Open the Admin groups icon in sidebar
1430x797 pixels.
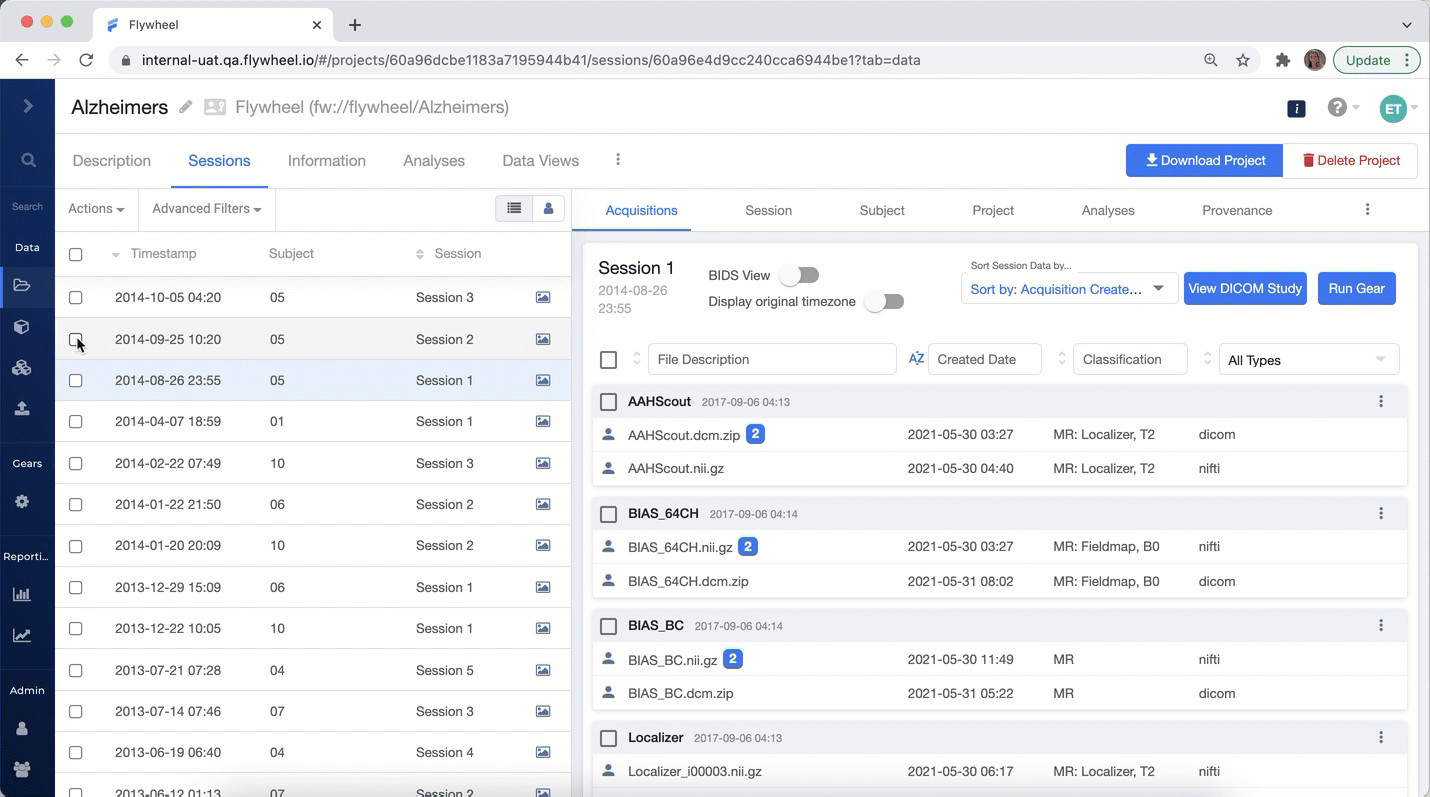(22, 769)
